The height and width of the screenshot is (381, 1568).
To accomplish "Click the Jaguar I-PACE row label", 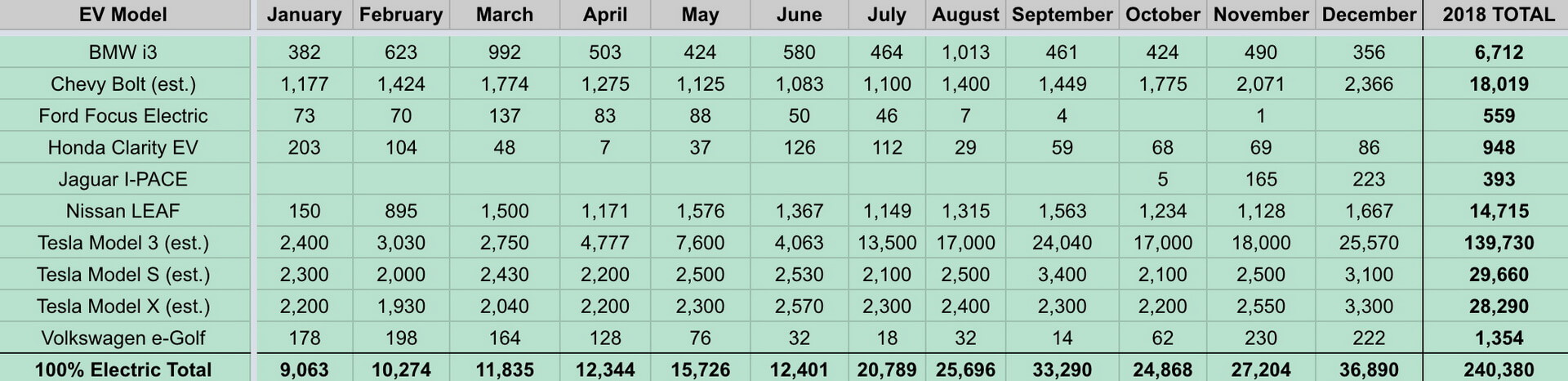I will click(123, 179).
